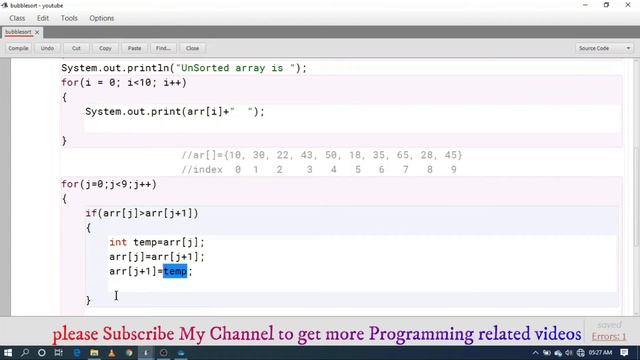Open taskbar search magnifier
Image resolution: width=640 pixels, height=360 pixels.
pos(25,353)
